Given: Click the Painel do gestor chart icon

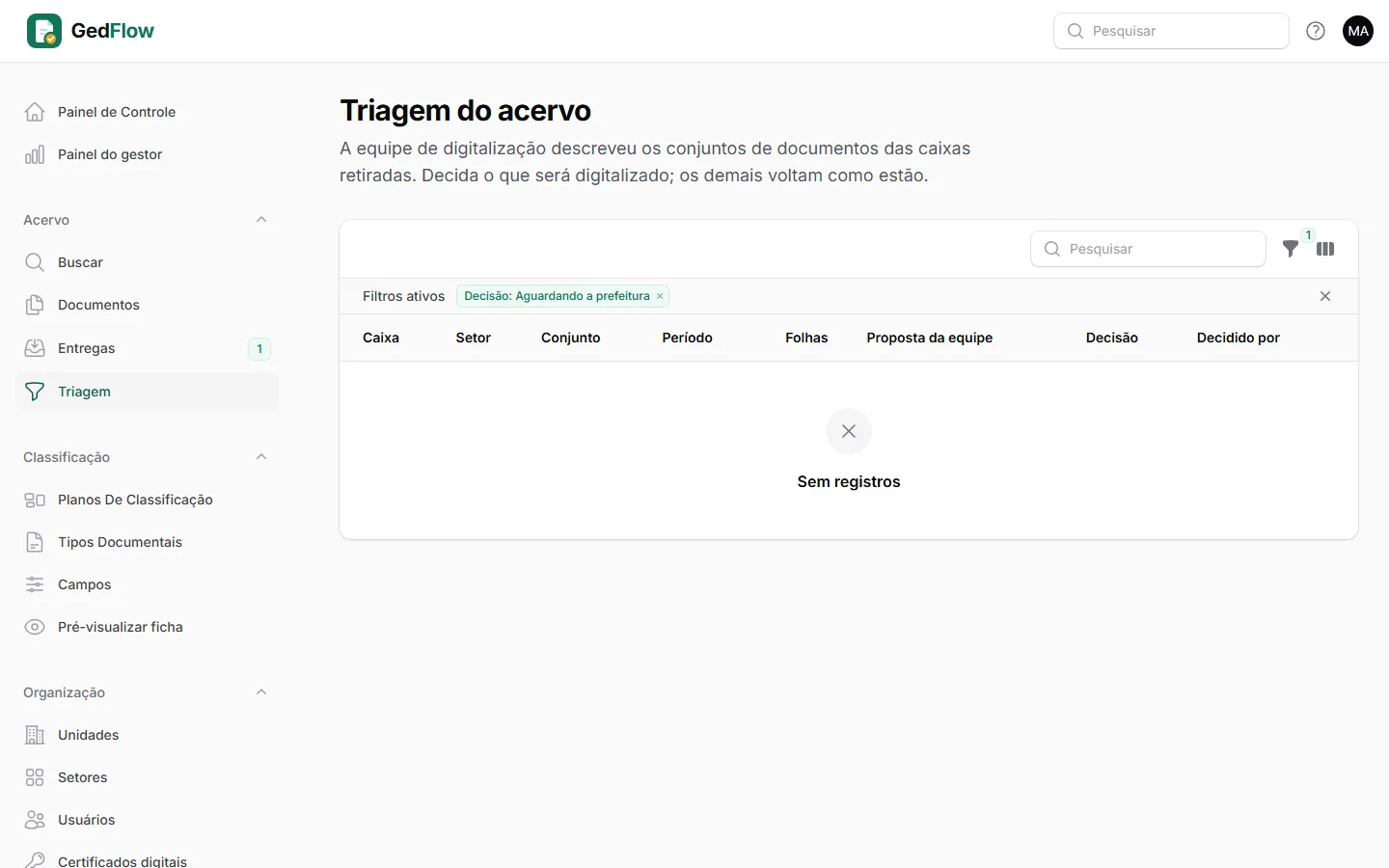Looking at the screenshot, I should [x=35, y=154].
